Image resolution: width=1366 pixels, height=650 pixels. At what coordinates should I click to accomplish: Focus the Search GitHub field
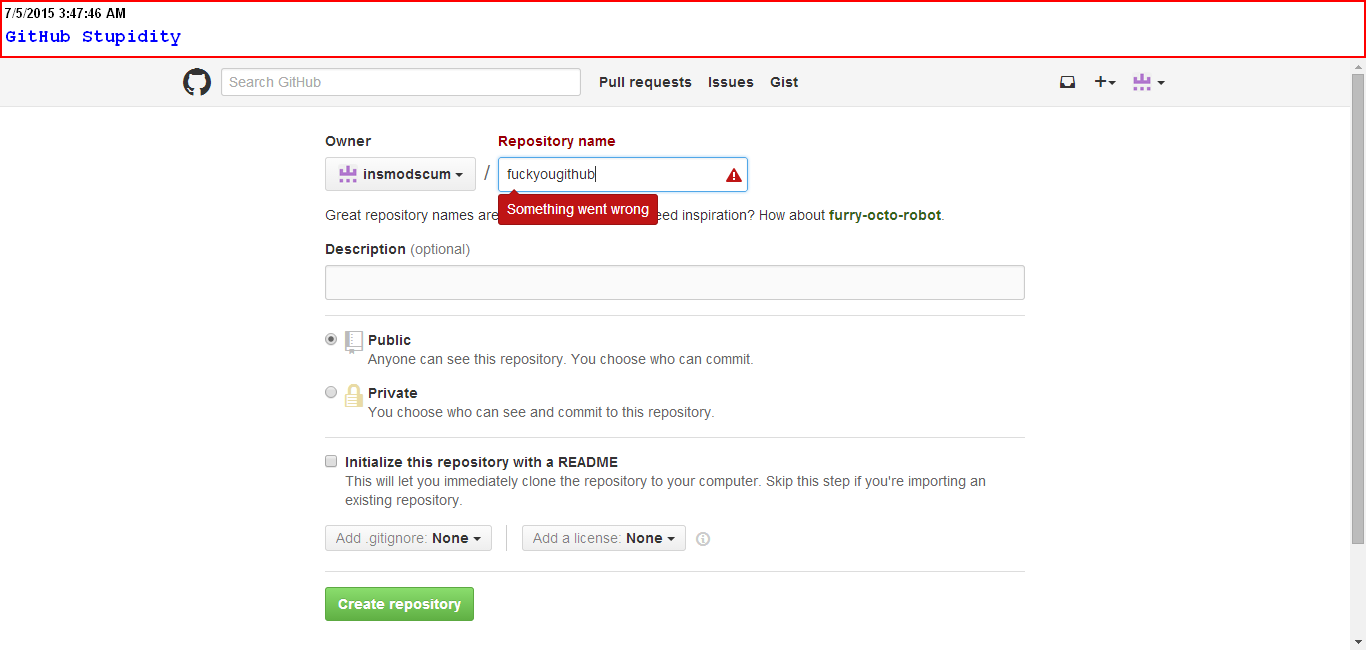tap(401, 82)
